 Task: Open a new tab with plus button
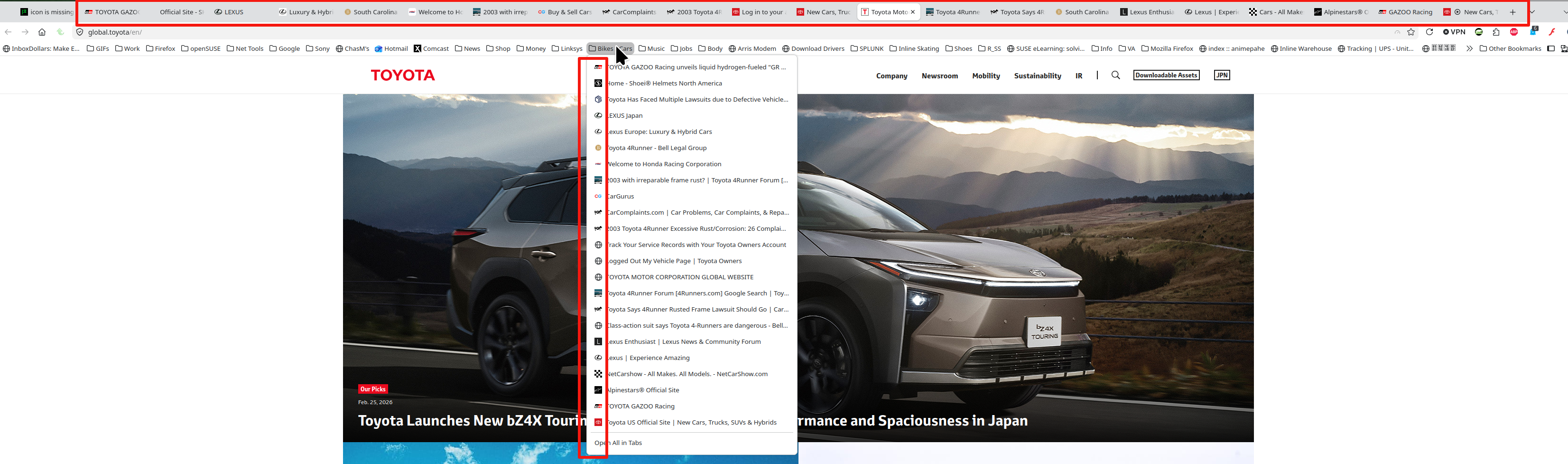[x=1512, y=12]
